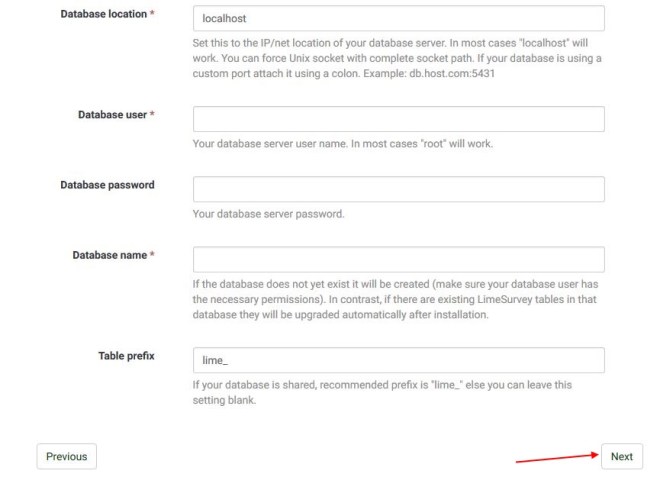Click inside the Database name field
660x477 pixels.
click(398, 259)
